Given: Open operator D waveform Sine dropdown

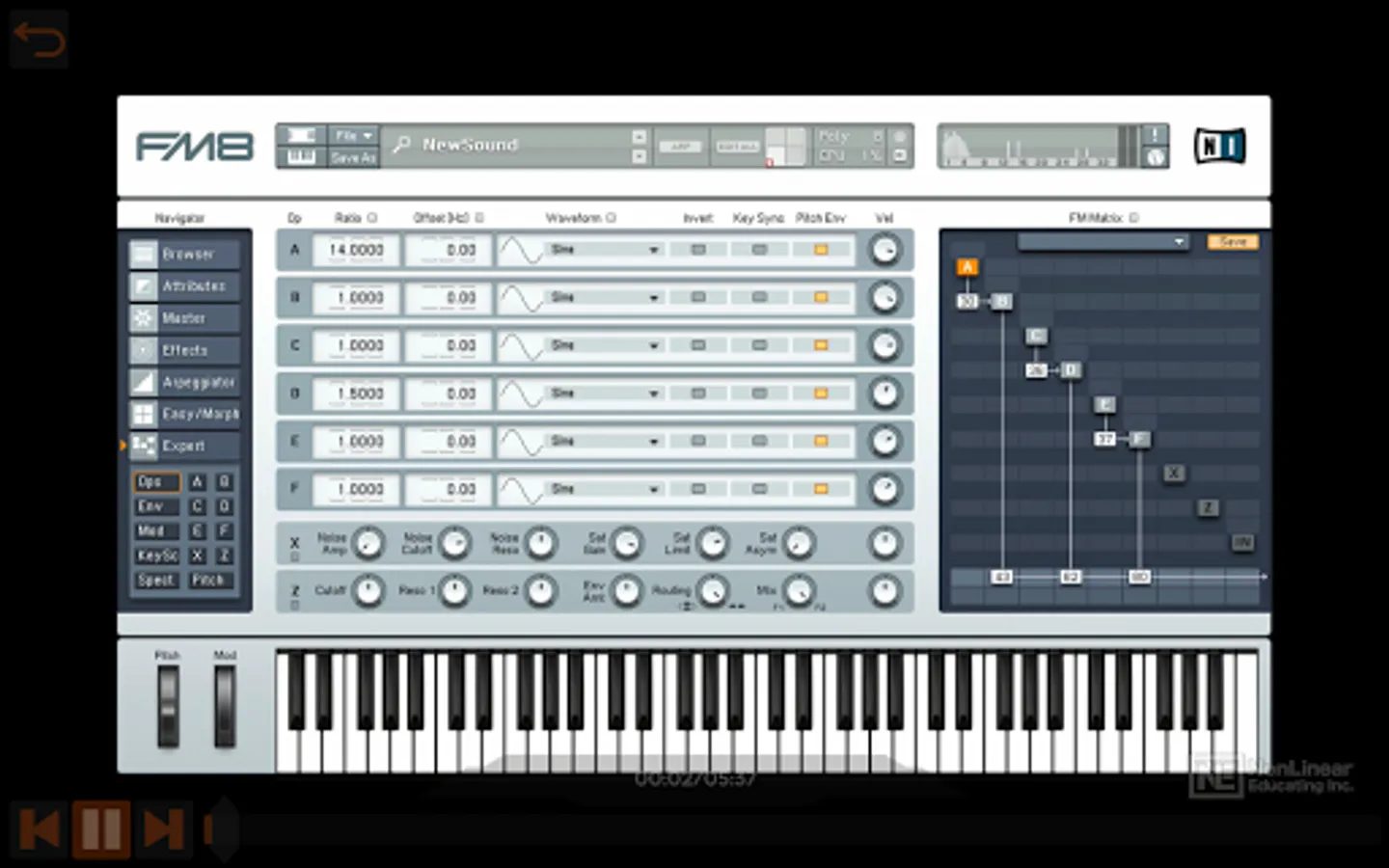Looking at the screenshot, I should coord(604,393).
